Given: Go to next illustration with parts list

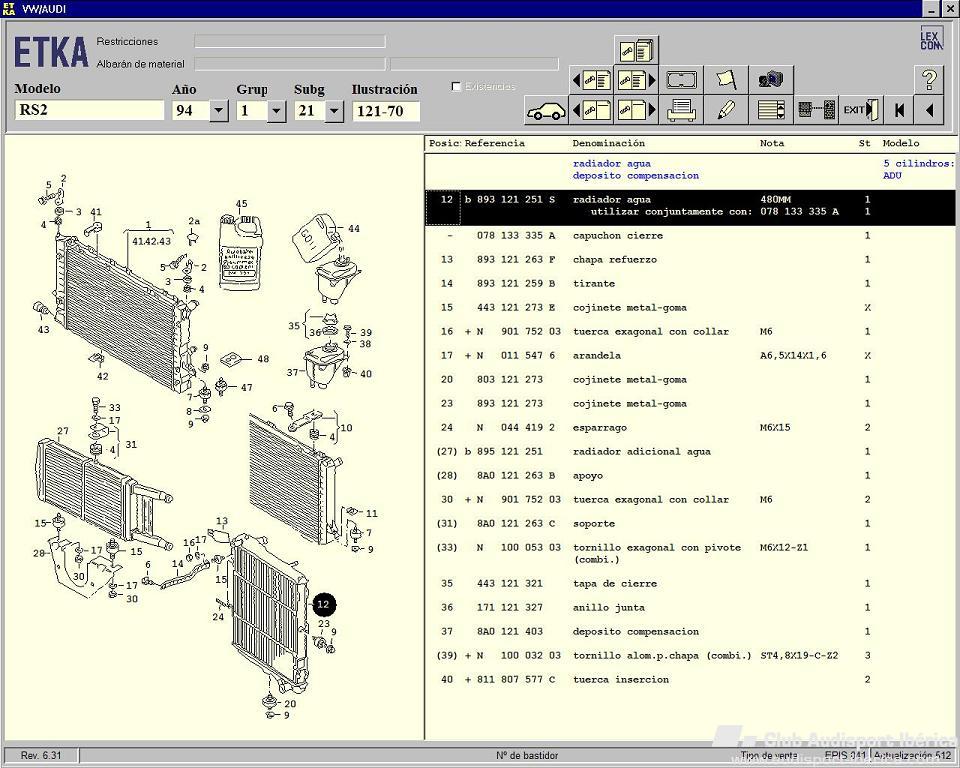Looking at the screenshot, I should [x=636, y=80].
